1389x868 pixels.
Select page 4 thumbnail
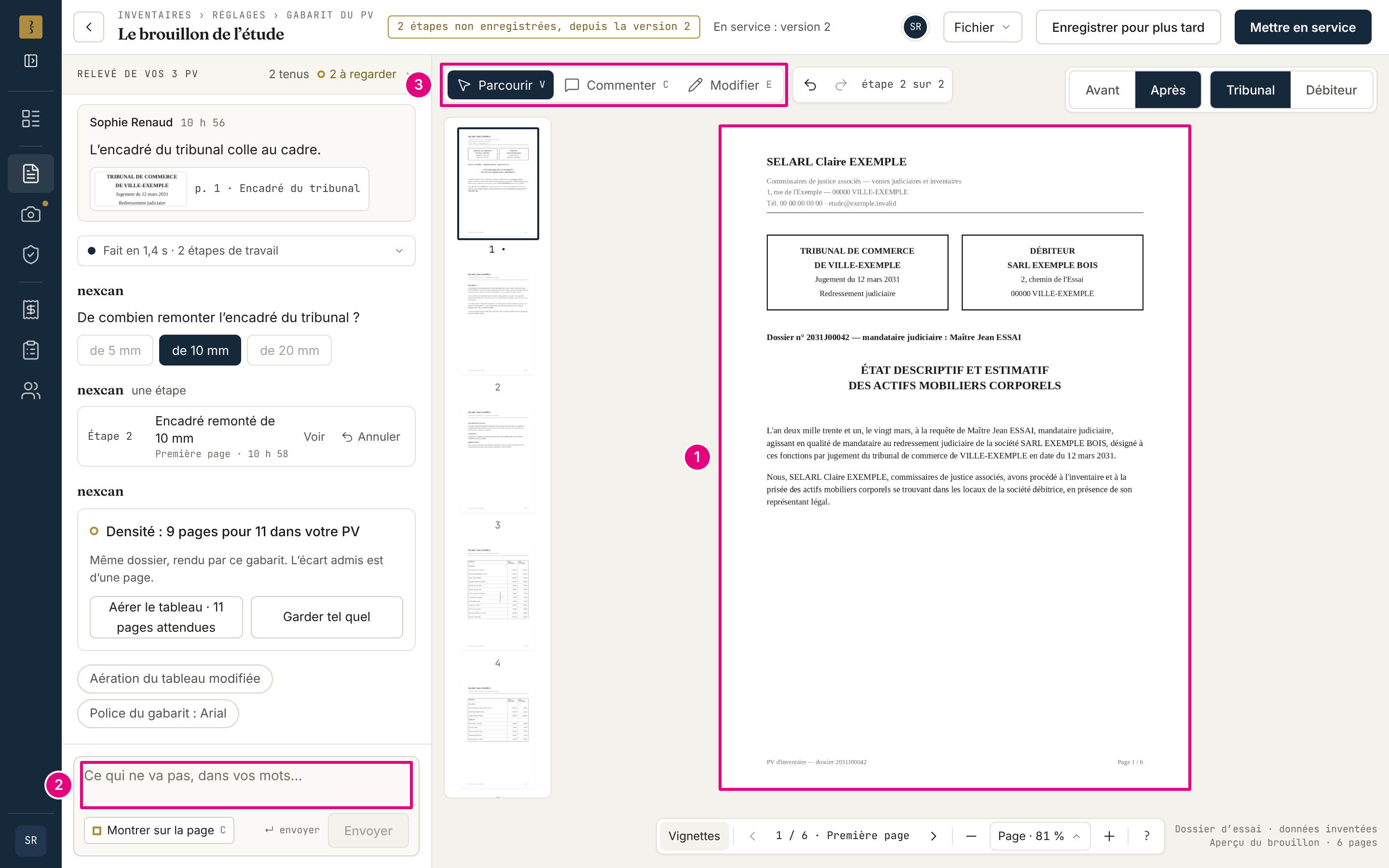click(x=498, y=597)
